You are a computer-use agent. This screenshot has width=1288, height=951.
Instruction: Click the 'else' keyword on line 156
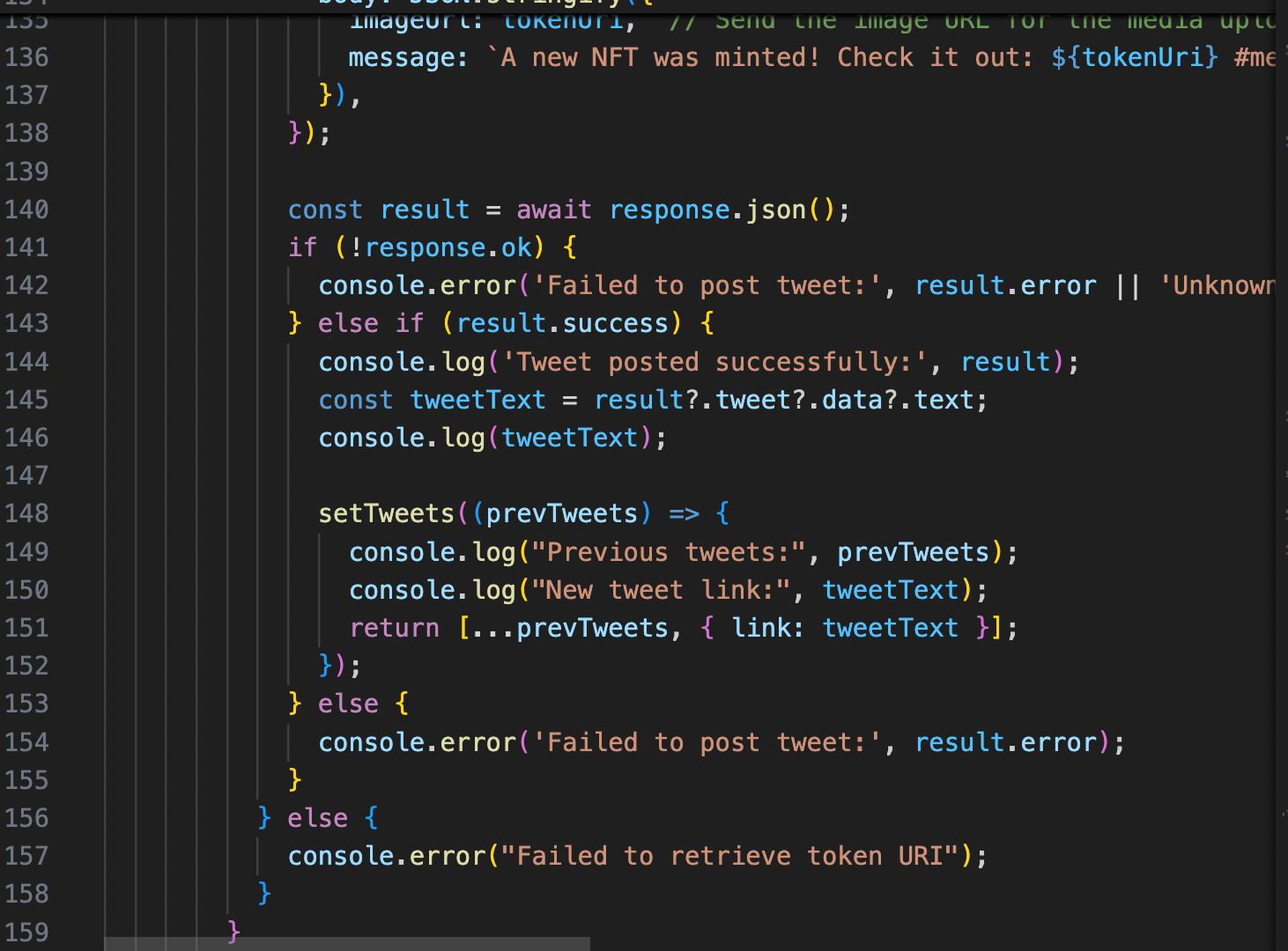[318, 818]
